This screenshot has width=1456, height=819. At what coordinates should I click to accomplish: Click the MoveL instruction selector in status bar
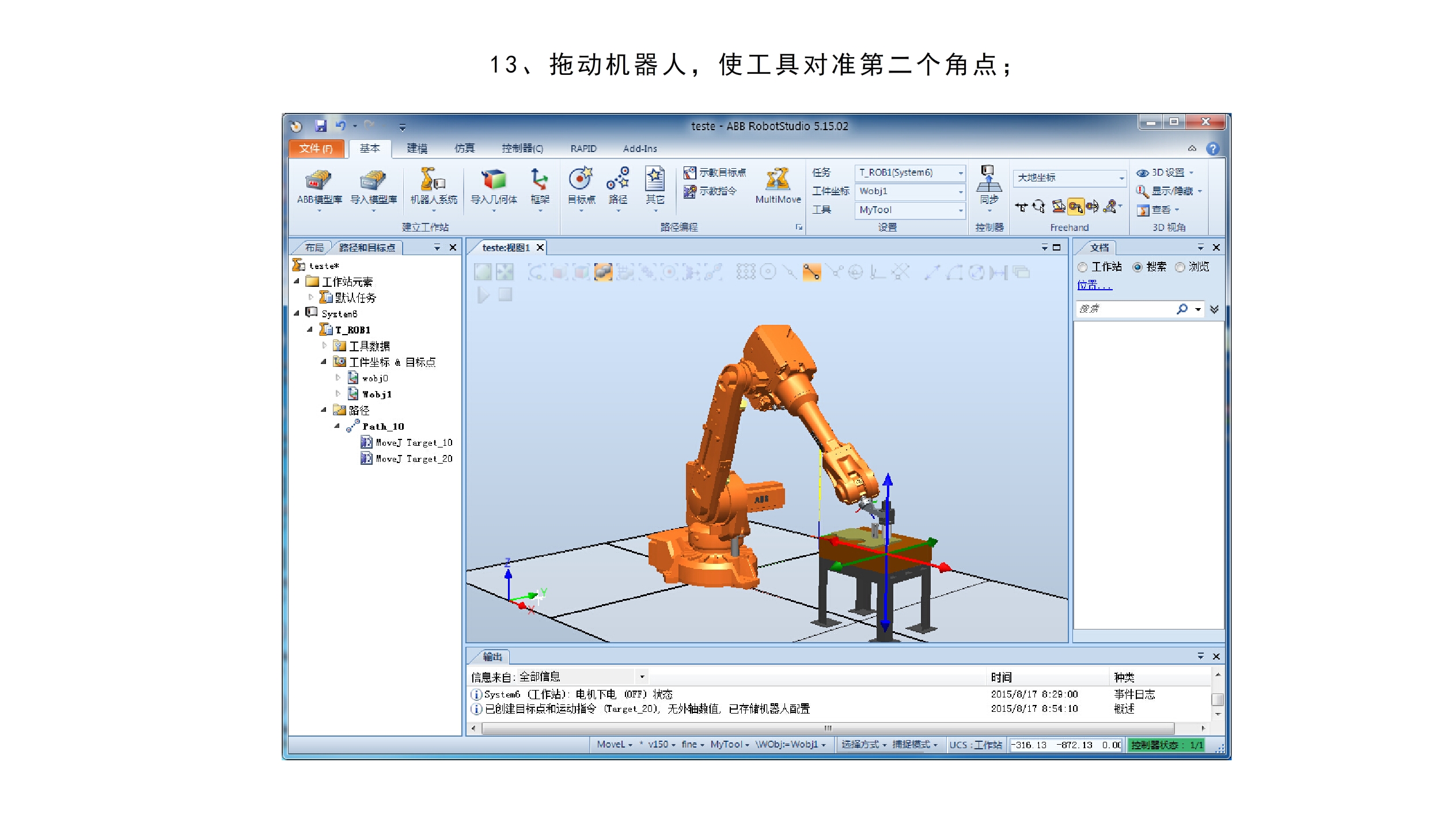point(615,745)
